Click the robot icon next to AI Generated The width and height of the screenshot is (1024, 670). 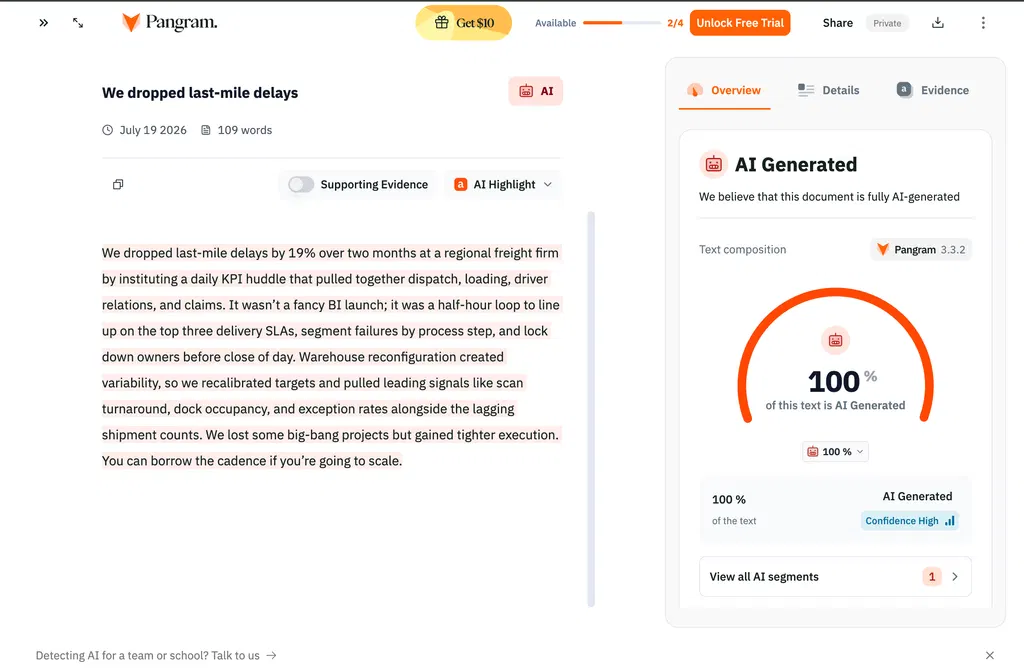713,165
